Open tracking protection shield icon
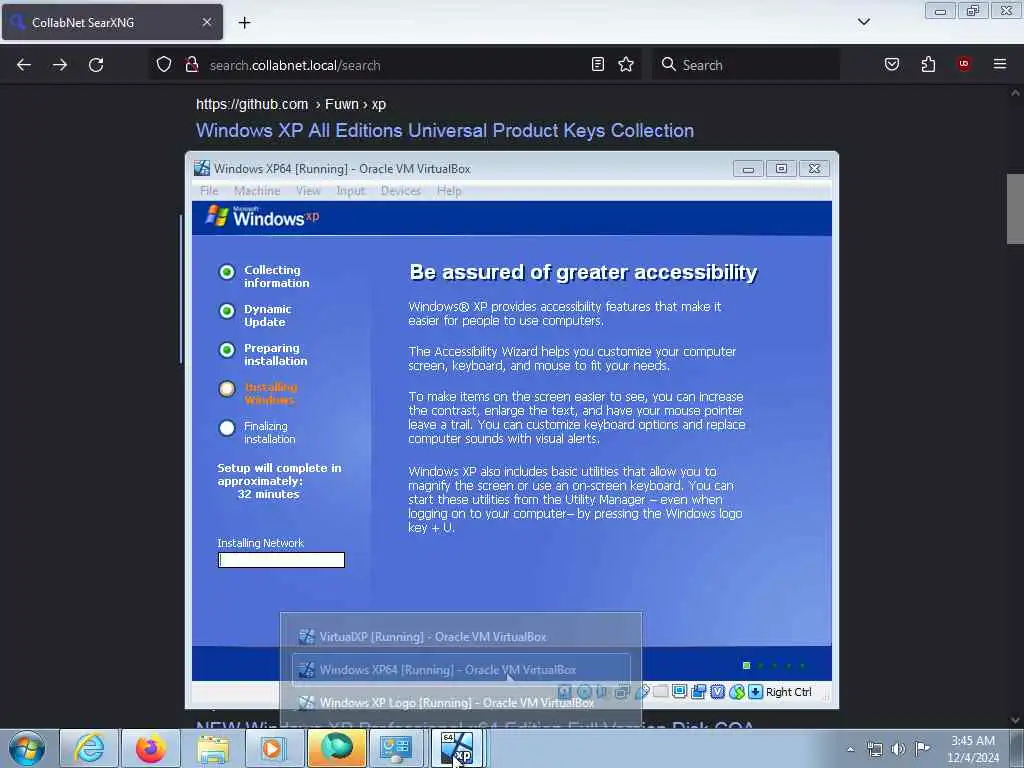1024x768 pixels. click(164, 65)
